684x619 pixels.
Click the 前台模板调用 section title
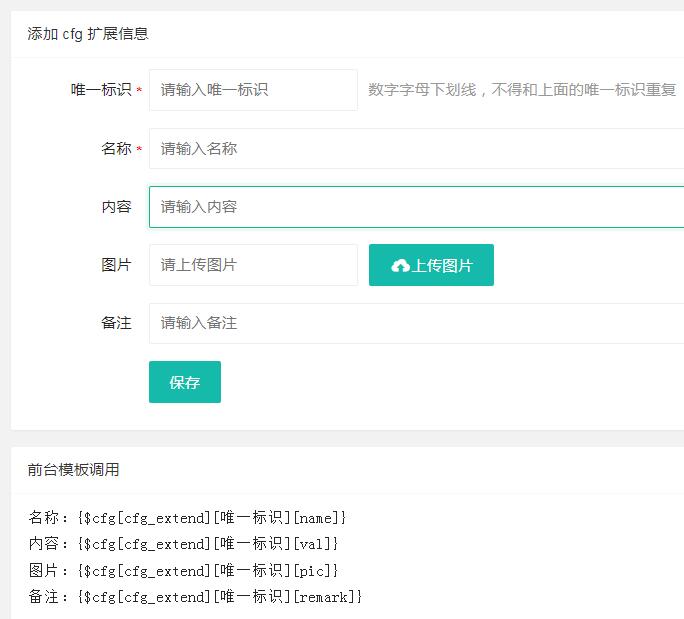point(74,470)
